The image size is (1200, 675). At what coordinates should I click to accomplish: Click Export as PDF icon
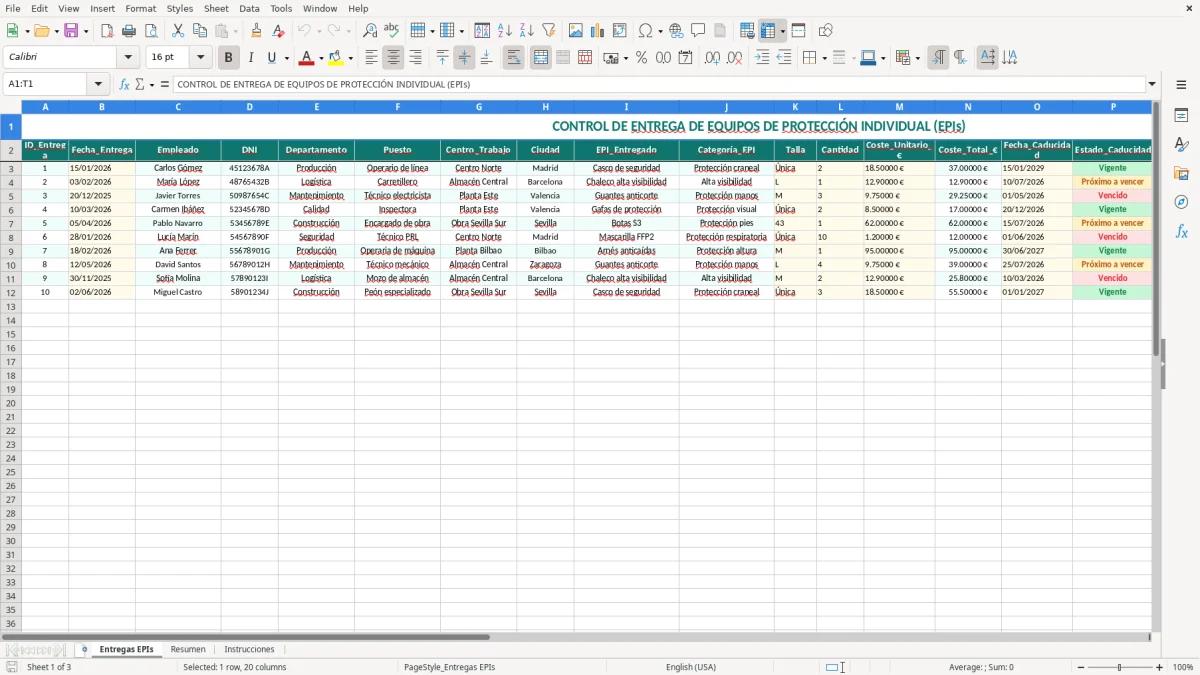[x=107, y=31]
